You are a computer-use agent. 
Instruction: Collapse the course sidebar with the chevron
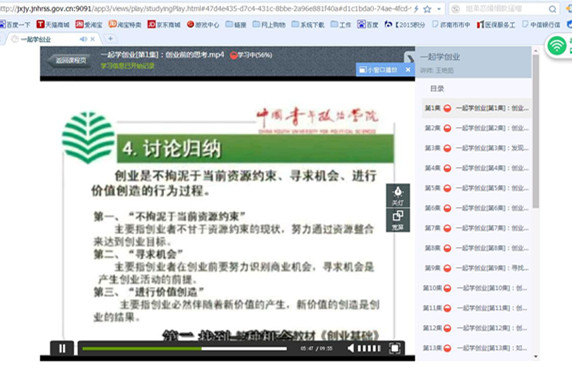coord(410,58)
